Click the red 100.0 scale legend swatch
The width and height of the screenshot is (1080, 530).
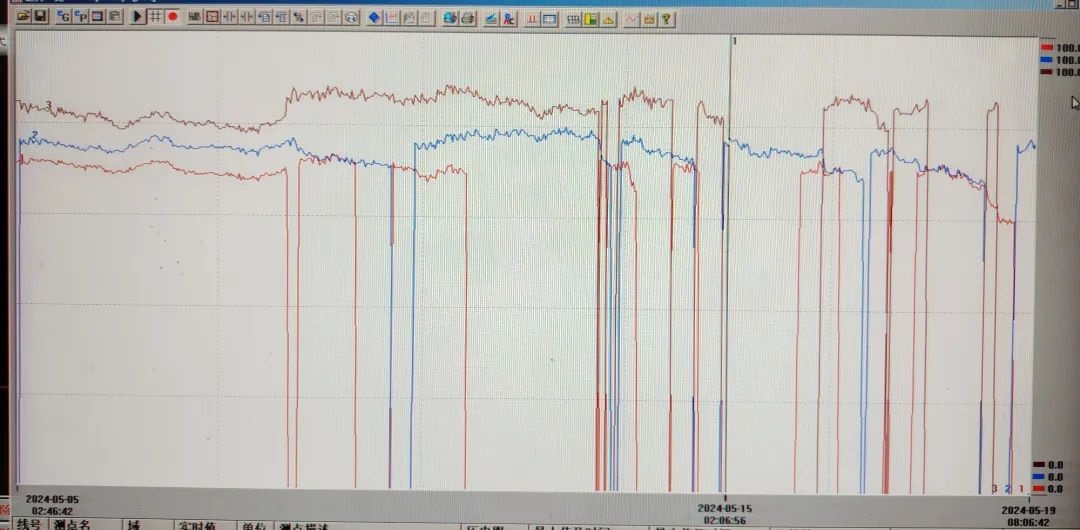point(1046,47)
